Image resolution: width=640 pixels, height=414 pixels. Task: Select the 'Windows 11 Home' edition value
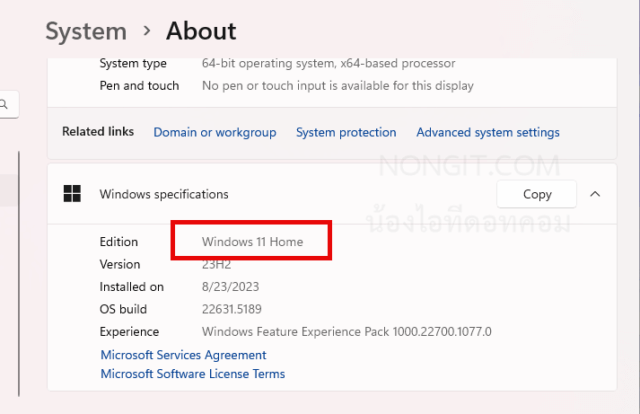coord(252,242)
